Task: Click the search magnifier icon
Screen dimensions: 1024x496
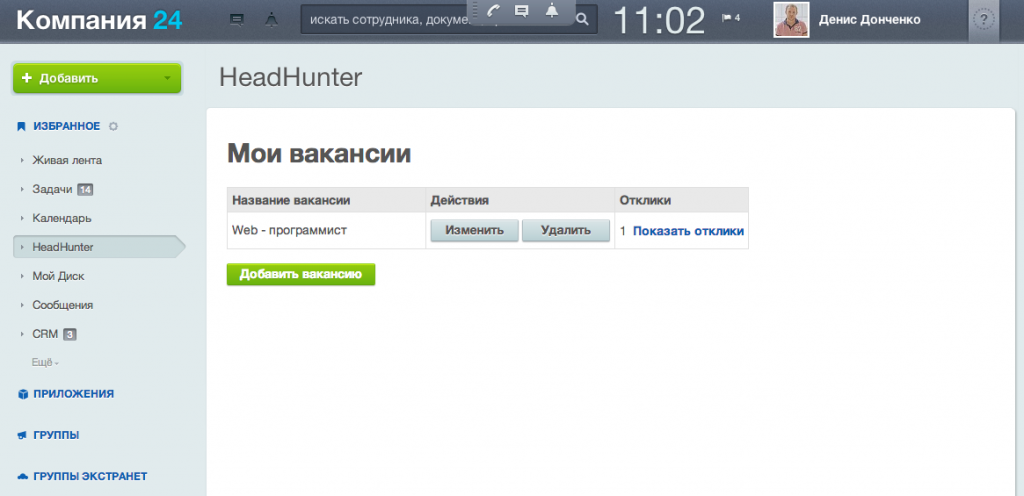Action: pos(583,19)
